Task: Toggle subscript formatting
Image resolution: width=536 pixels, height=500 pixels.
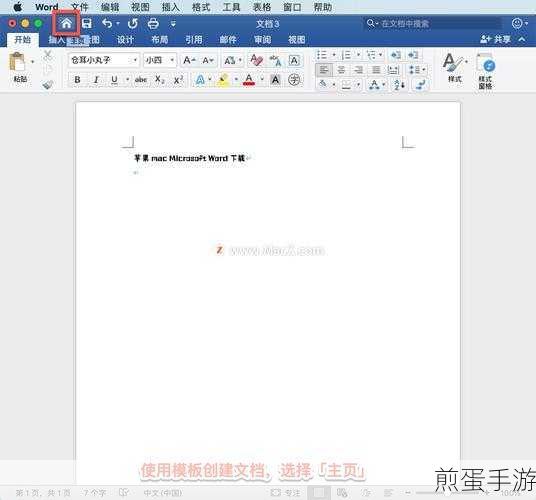Action: click(160, 80)
